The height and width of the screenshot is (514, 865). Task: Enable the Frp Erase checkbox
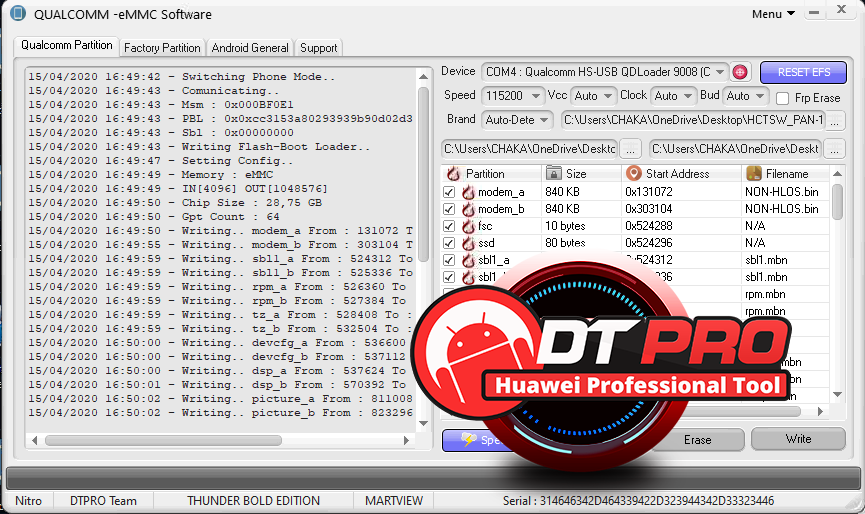click(x=782, y=98)
